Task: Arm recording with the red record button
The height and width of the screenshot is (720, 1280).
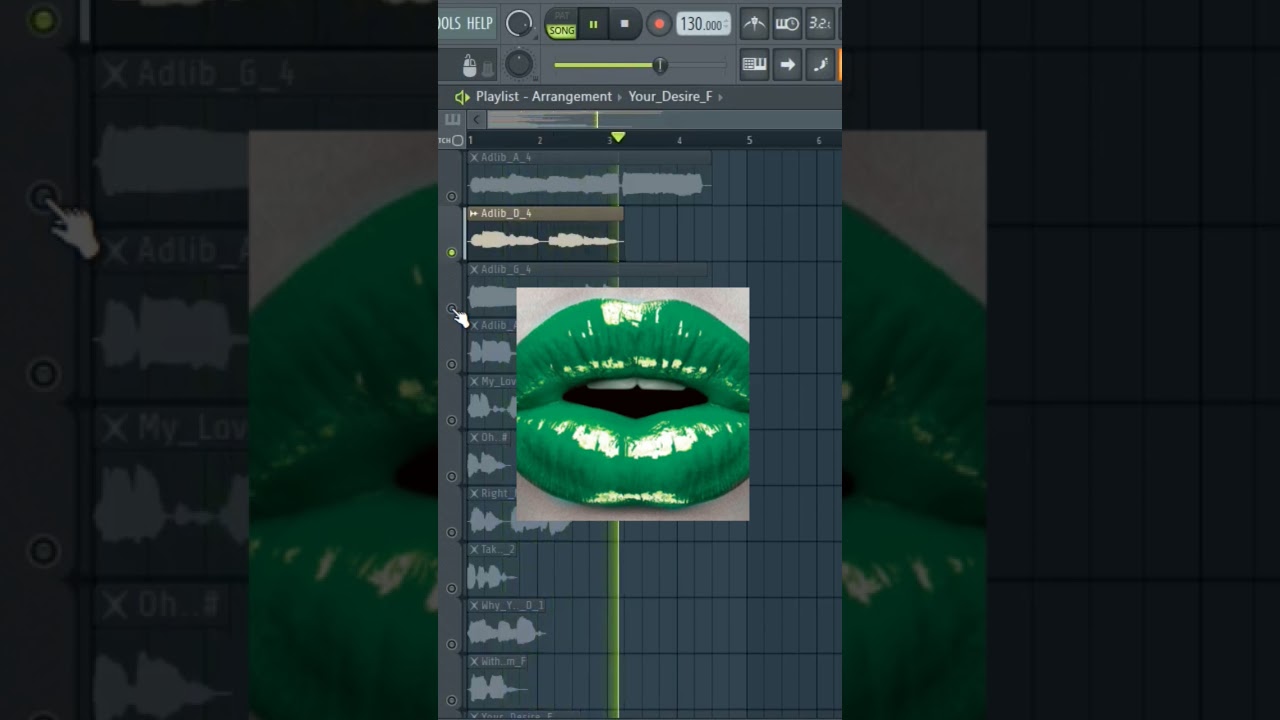Action: click(659, 24)
